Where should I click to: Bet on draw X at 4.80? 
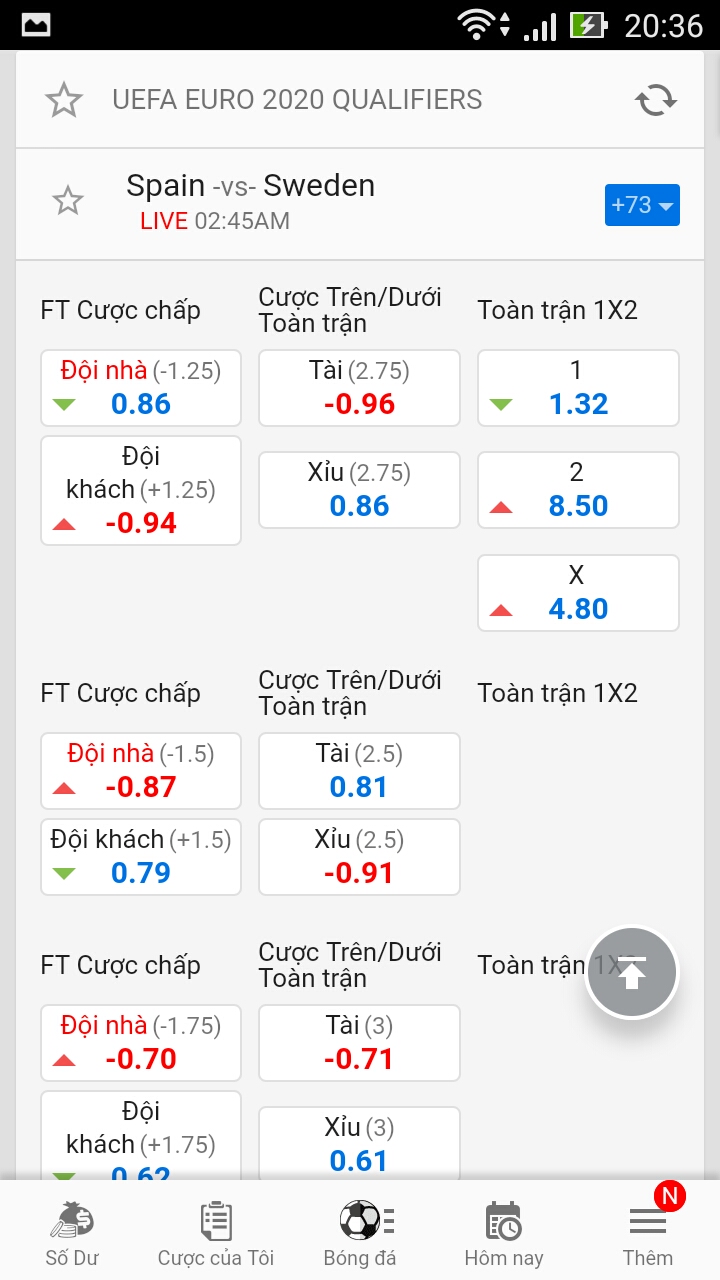pos(578,593)
